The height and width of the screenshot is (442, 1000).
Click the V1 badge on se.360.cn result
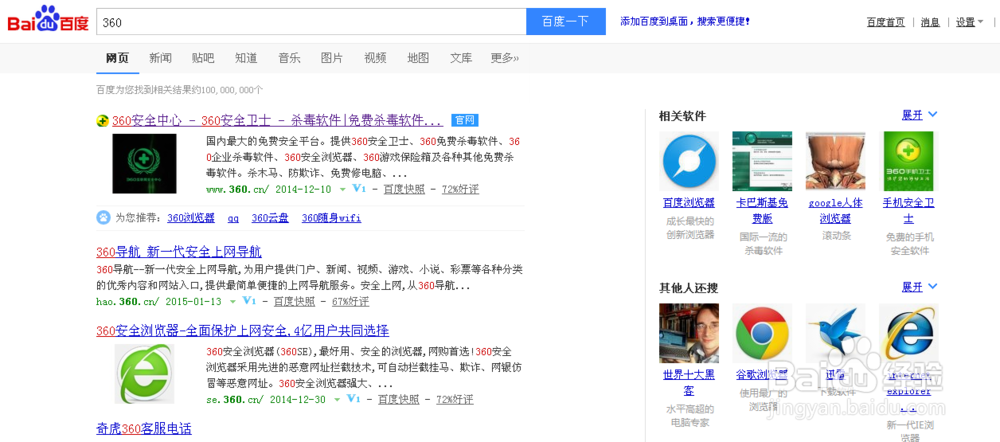(353, 399)
